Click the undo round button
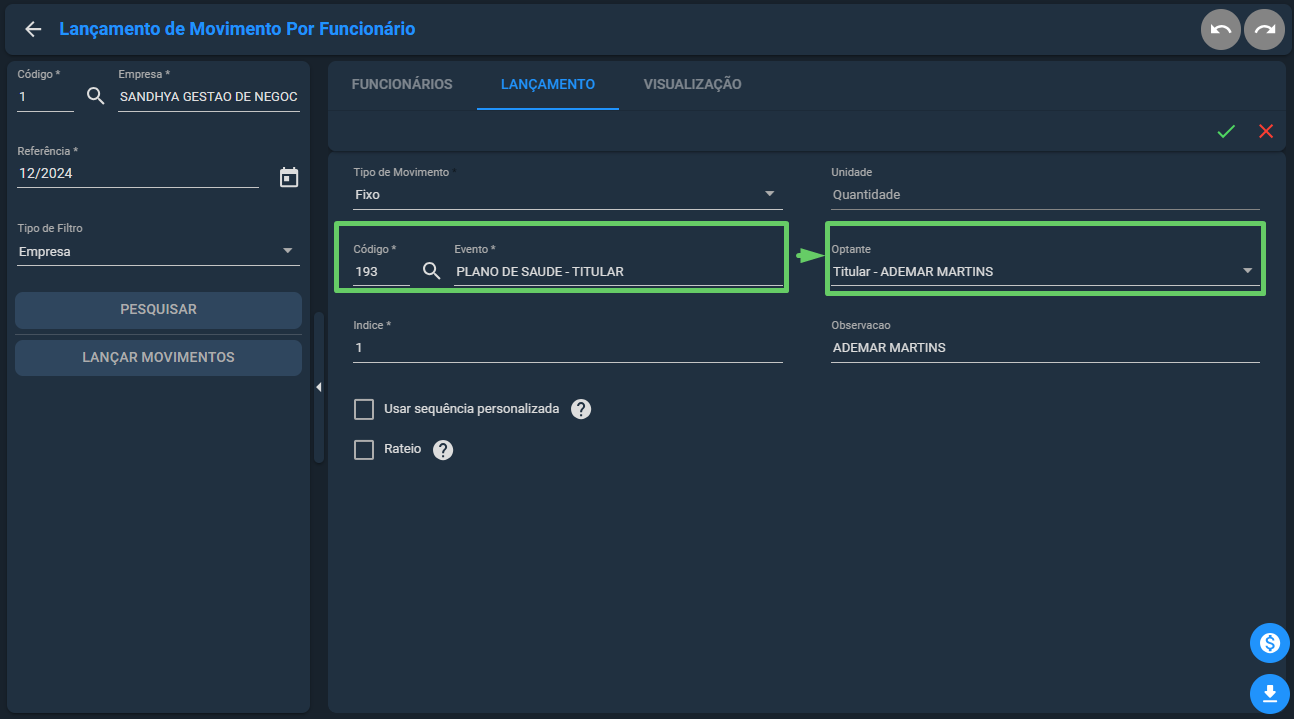Viewport: 1294px width, 719px height. tap(1221, 30)
